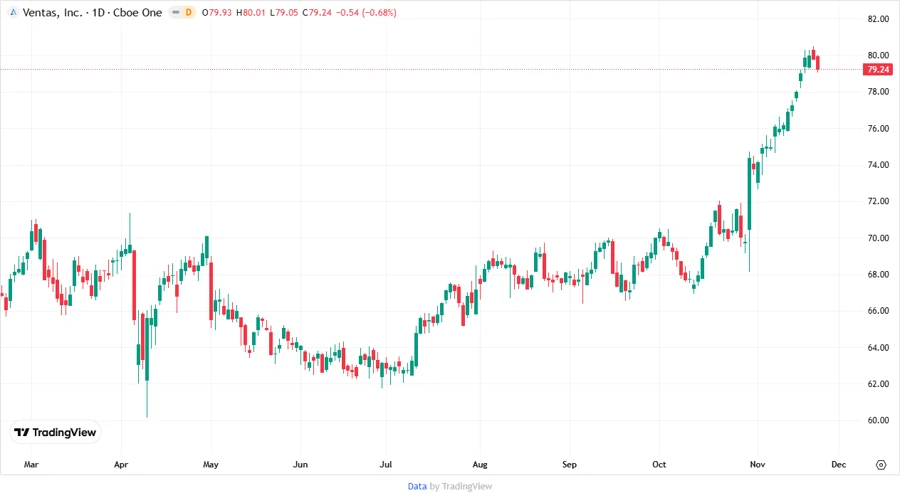Screen dimensions: 900x498
Task: Click the 60.00 price axis label
Action: [x=878, y=420]
